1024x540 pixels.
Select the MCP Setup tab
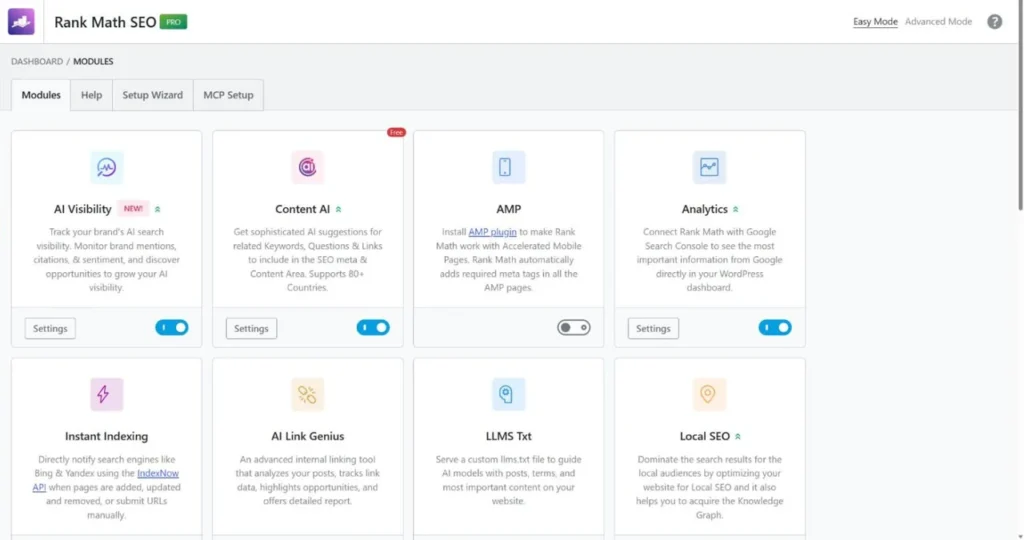228,95
